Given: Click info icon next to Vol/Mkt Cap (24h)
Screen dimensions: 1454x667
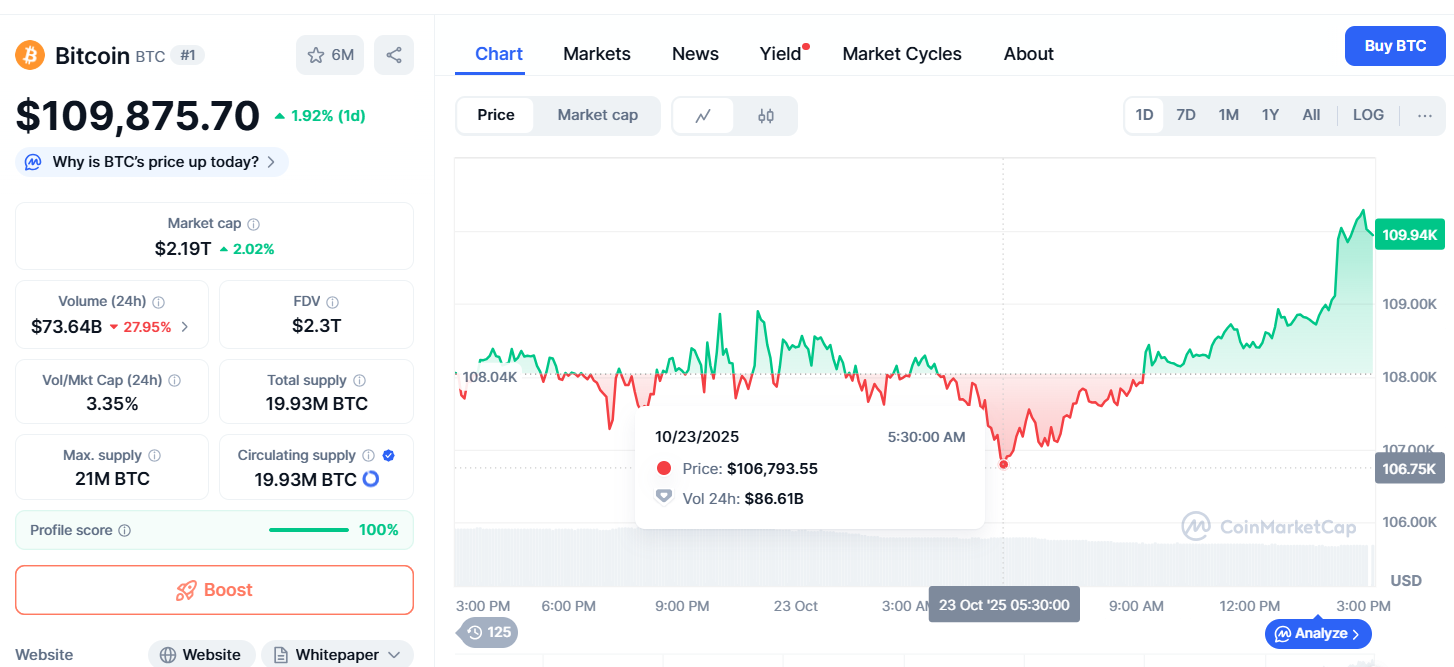Looking at the screenshot, I should [x=175, y=381].
